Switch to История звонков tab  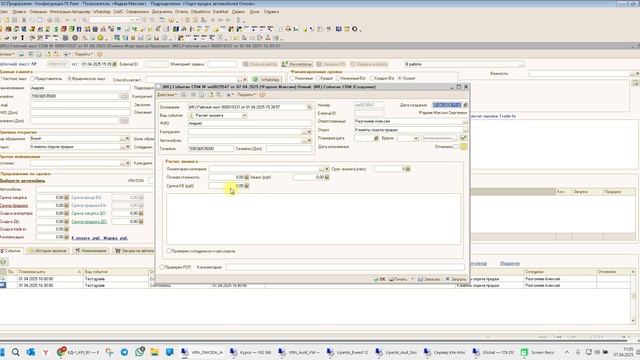click(x=48, y=251)
